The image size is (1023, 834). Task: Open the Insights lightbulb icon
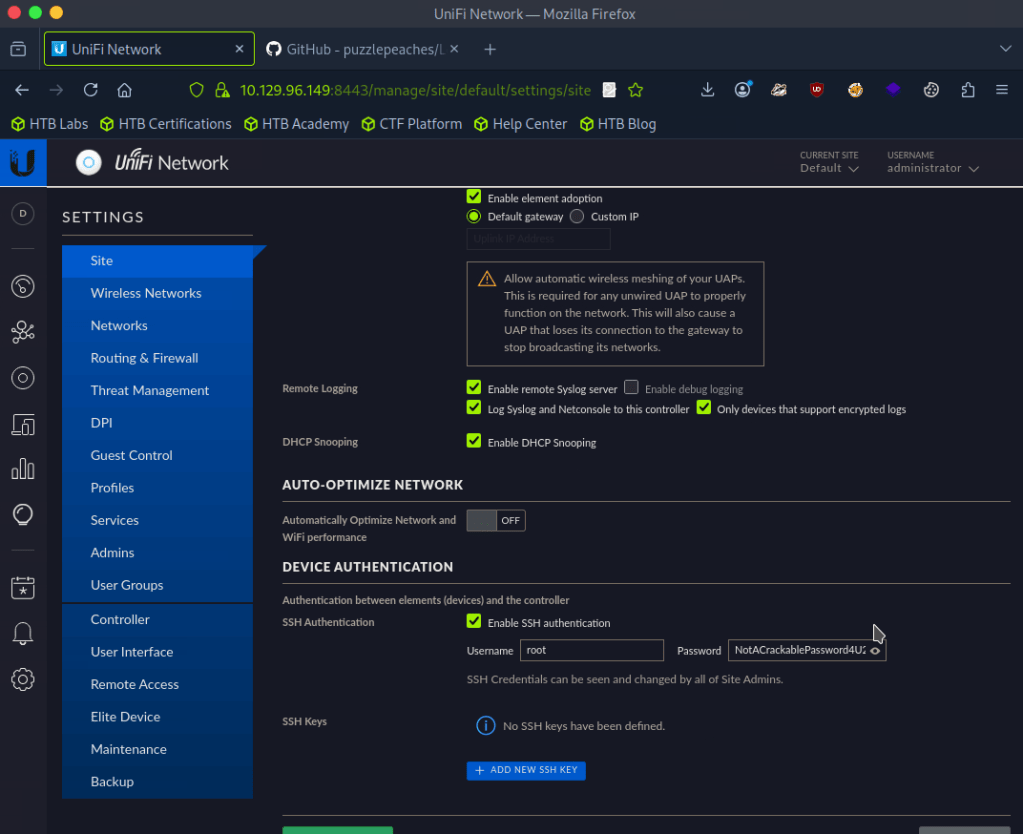tap(22, 514)
